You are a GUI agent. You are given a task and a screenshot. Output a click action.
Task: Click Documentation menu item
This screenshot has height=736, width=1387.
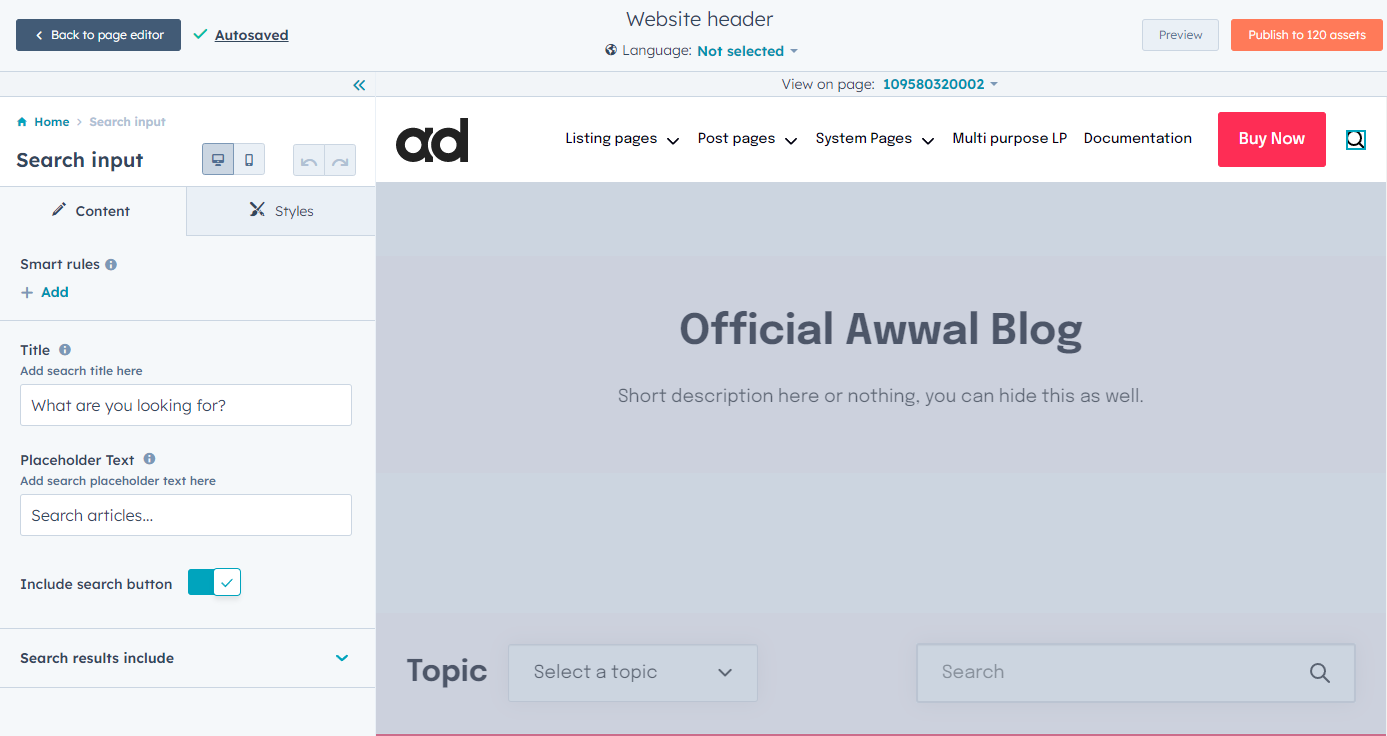tap(1137, 139)
